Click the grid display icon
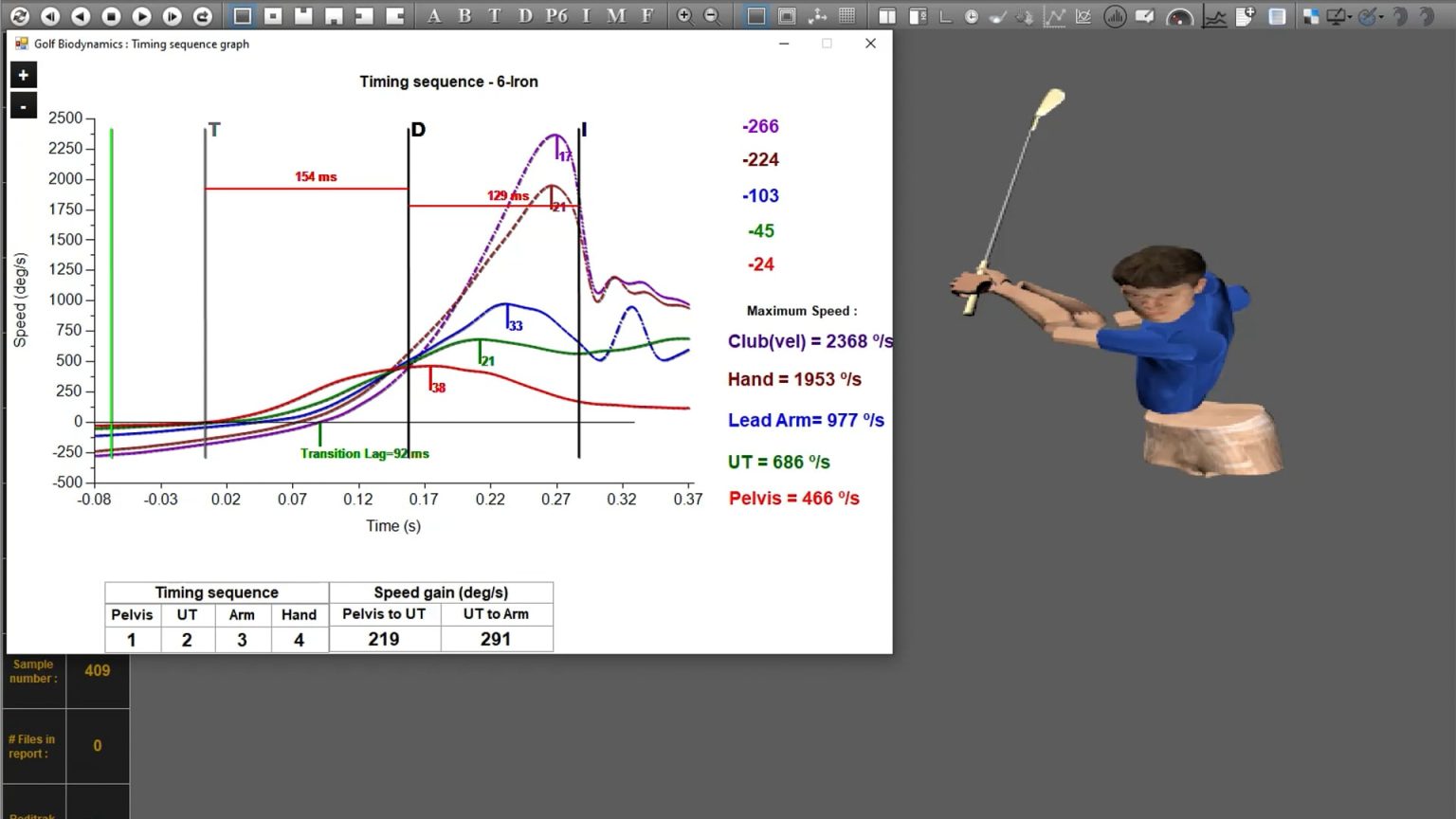The image size is (1456, 819). 846,16
